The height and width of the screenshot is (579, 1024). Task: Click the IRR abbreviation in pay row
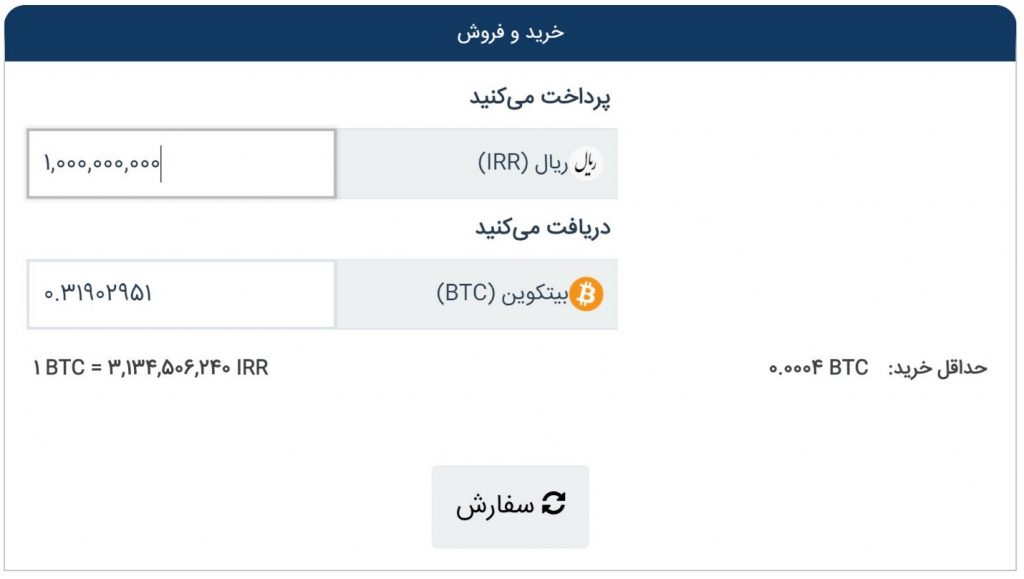pos(504,163)
